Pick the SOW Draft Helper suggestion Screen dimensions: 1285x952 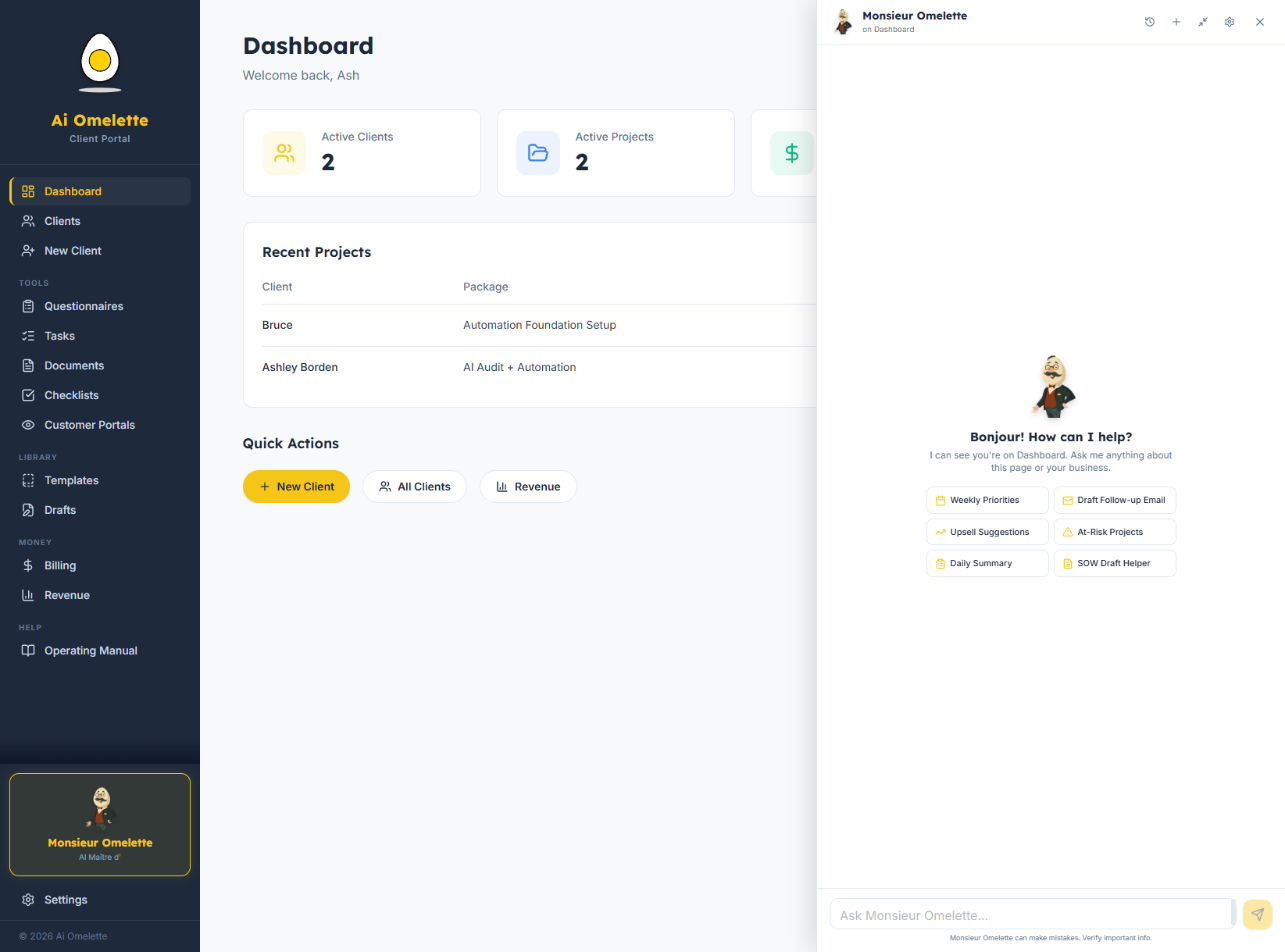click(x=1115, y=563)
